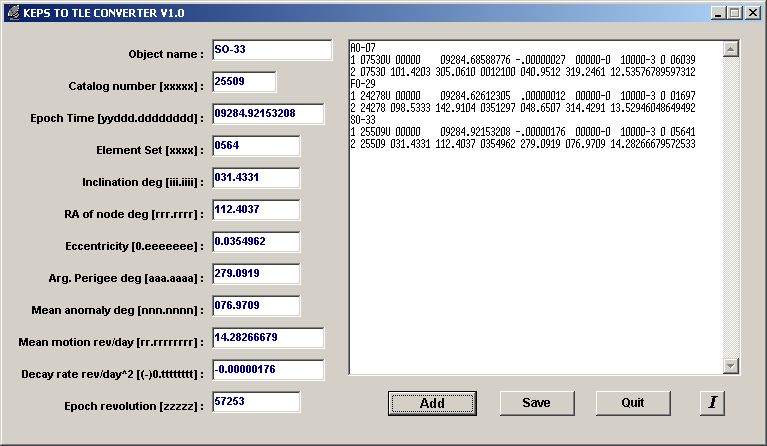Screen dimensions: 767x446
Task: Quit the converter application
Action: [x=633, y=403]
